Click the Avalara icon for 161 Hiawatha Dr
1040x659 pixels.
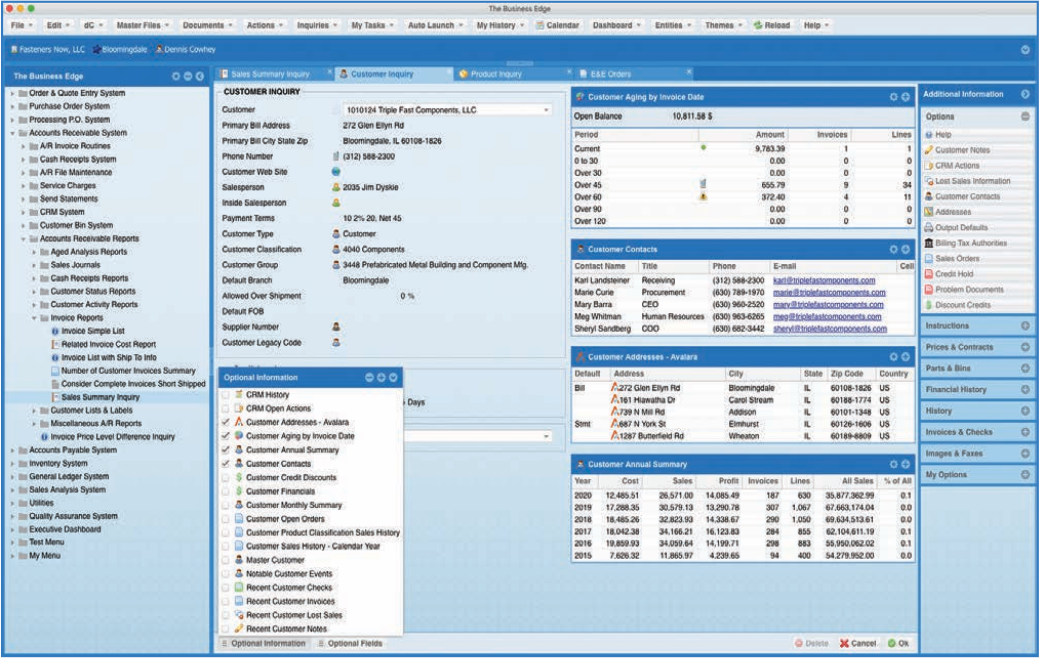coord(614,400)
